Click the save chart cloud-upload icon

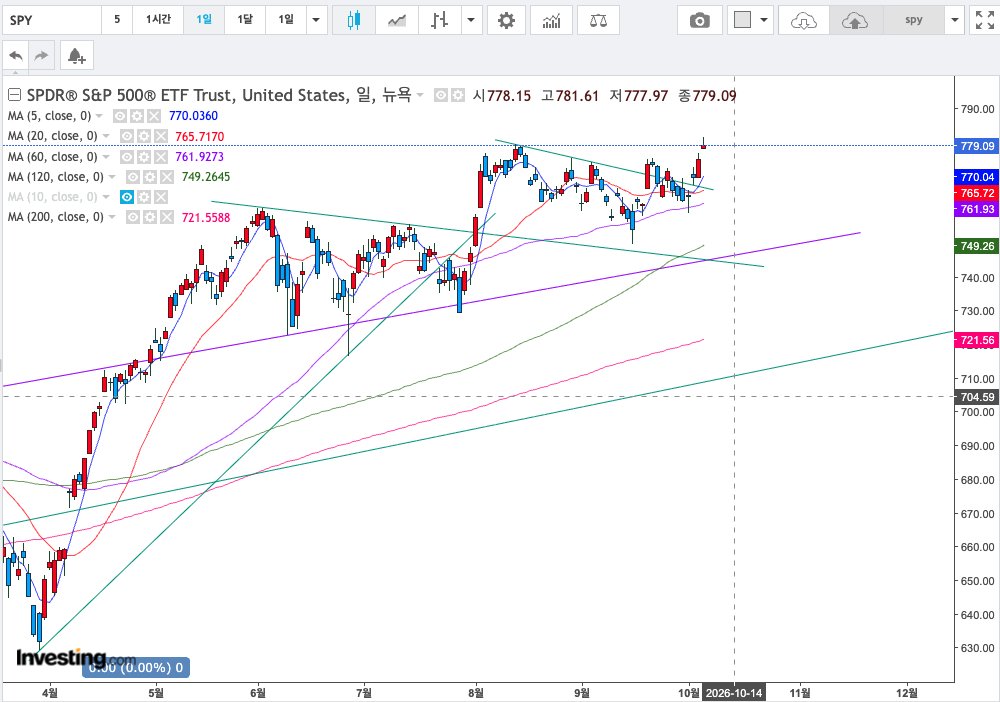(855, 20)
